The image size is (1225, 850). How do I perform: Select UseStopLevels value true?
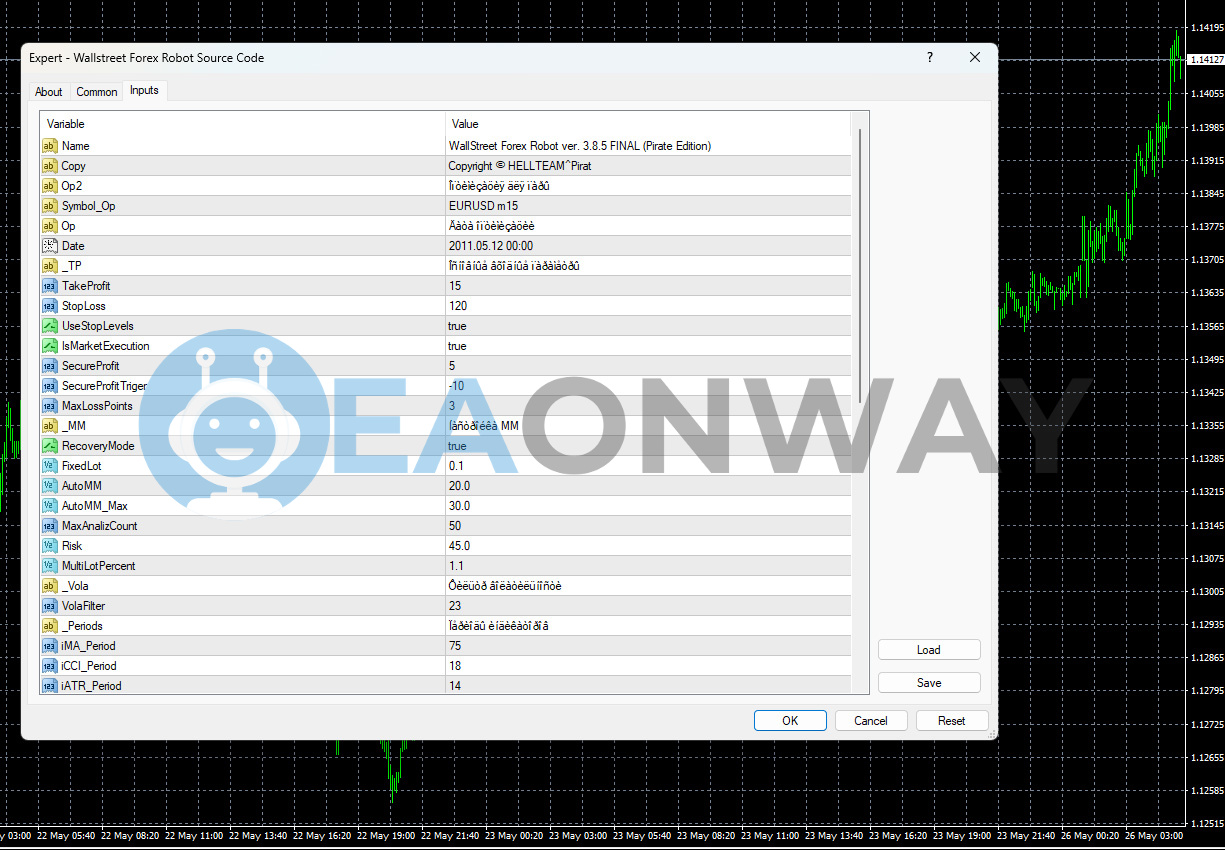point(457,326)
